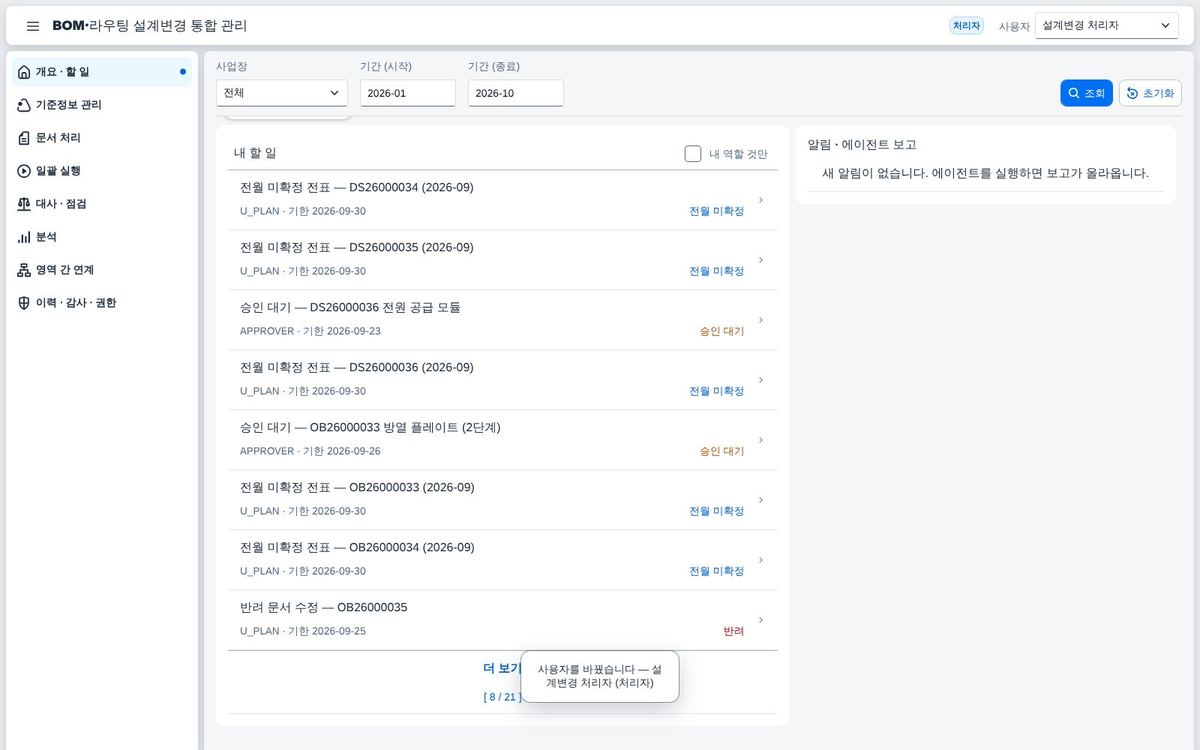Click the 초기화 reset button

click(1150, 93)
